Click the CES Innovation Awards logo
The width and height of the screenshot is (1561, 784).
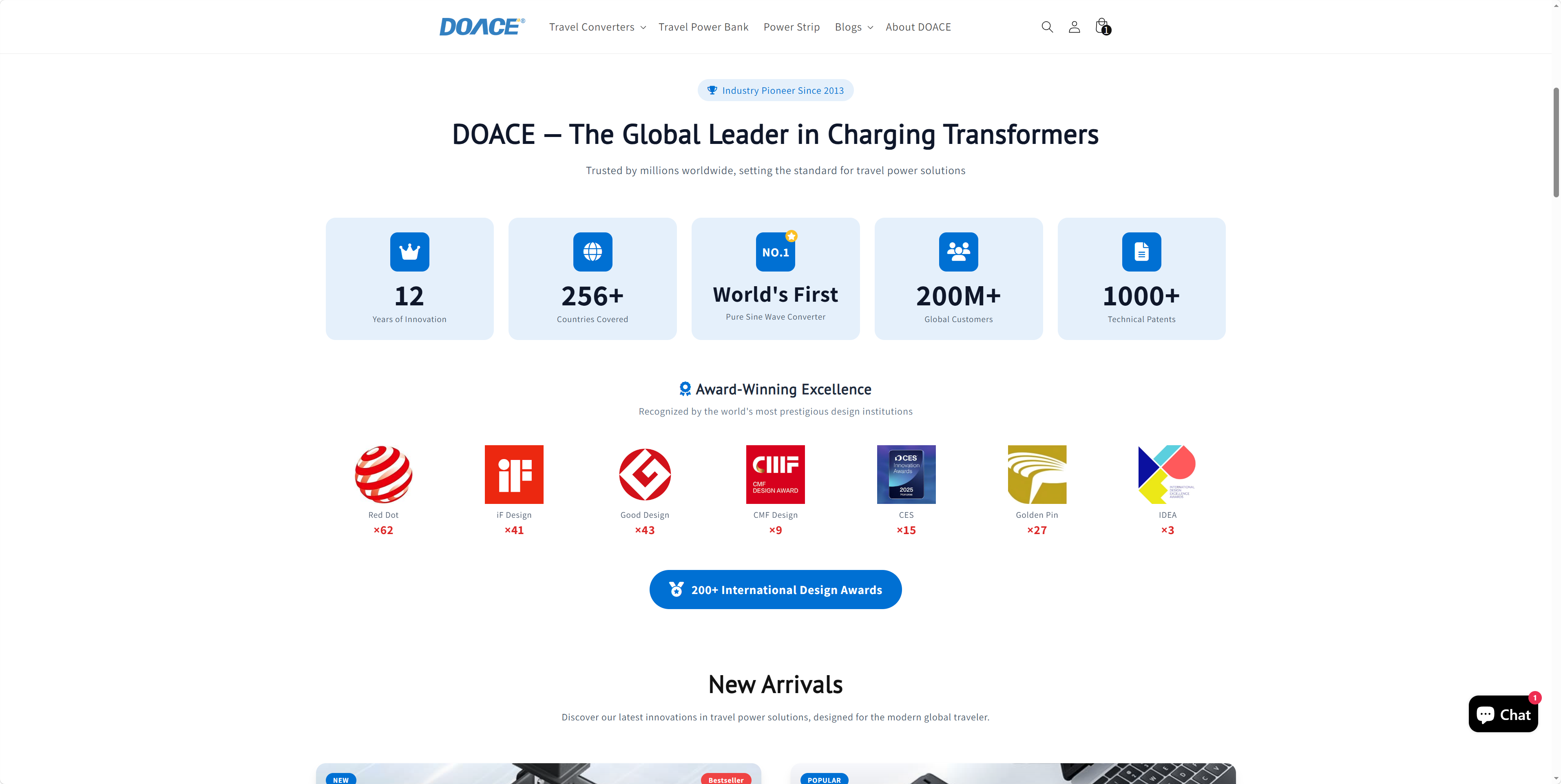906,474
